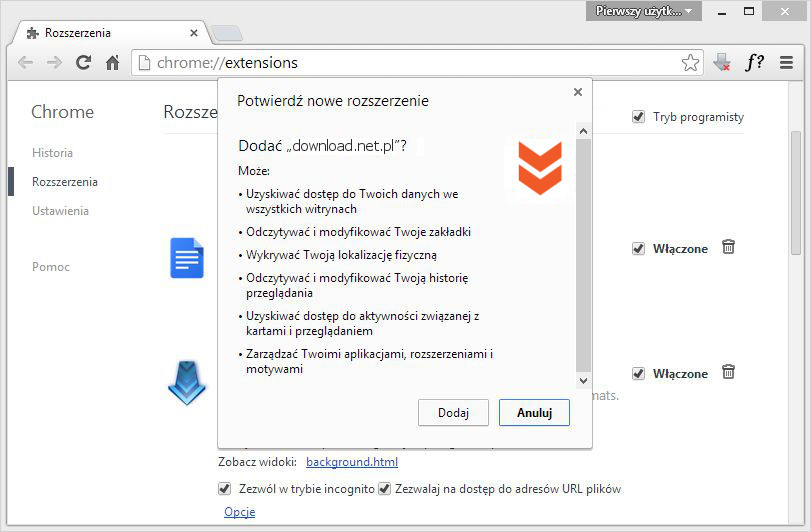Reload the extensions page

tap(83, 63)
